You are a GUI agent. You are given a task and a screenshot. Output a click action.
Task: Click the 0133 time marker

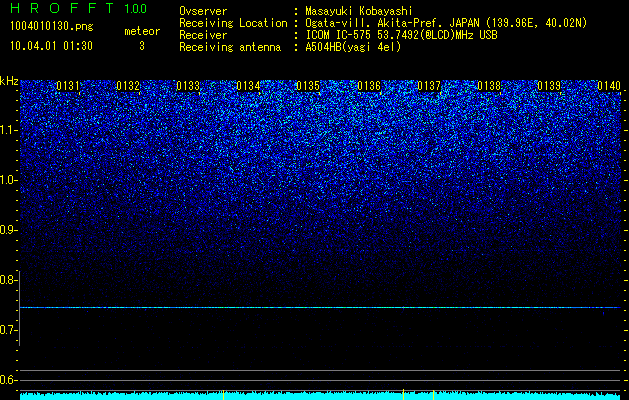pyautogui.click(x=188, y=86)
